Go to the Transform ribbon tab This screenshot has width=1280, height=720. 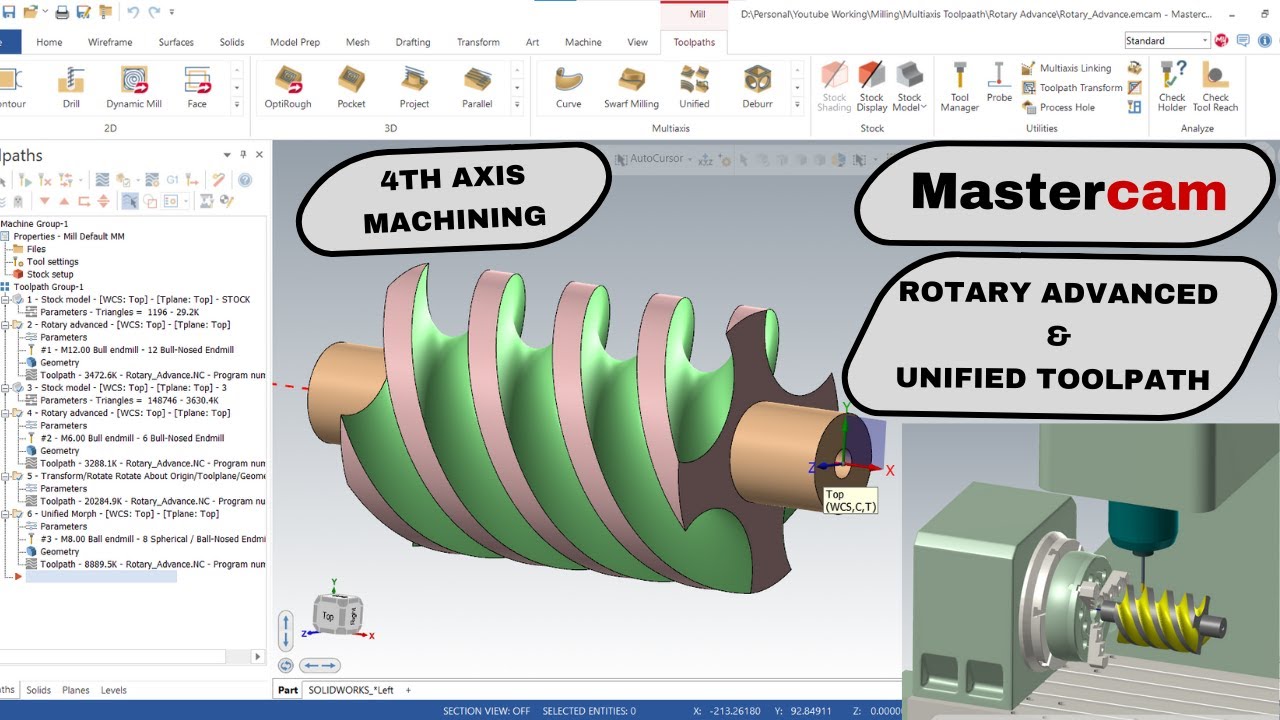click(x=478, y=42)
